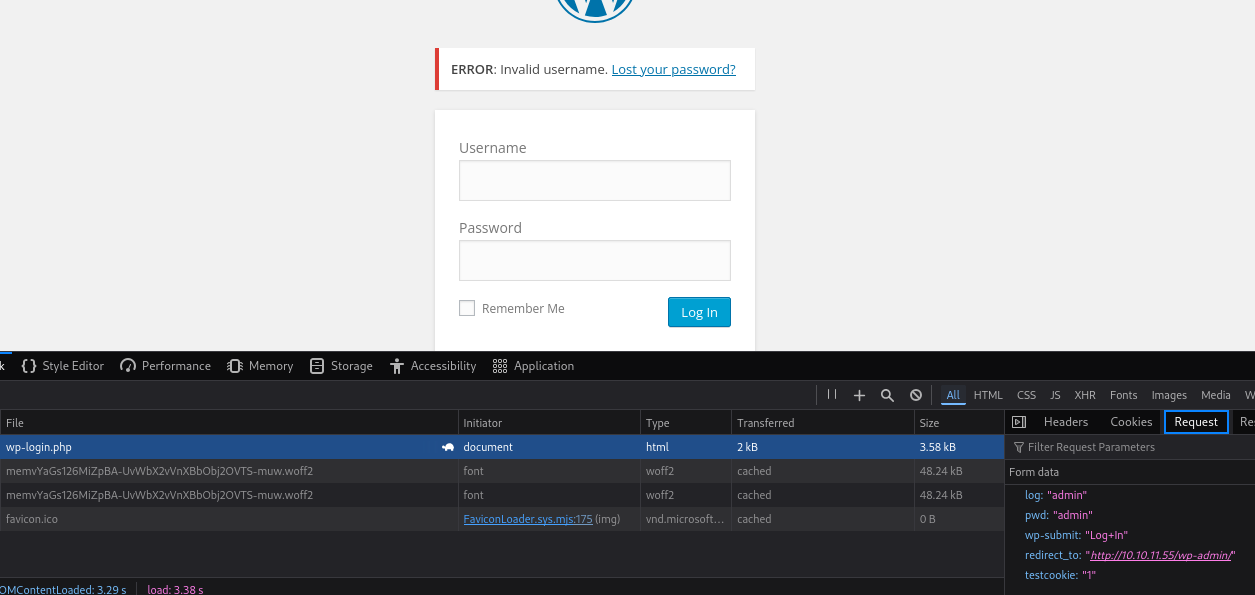Collapse the request details sidebar
This screenshot has height=595, width=1255.
1019,422
